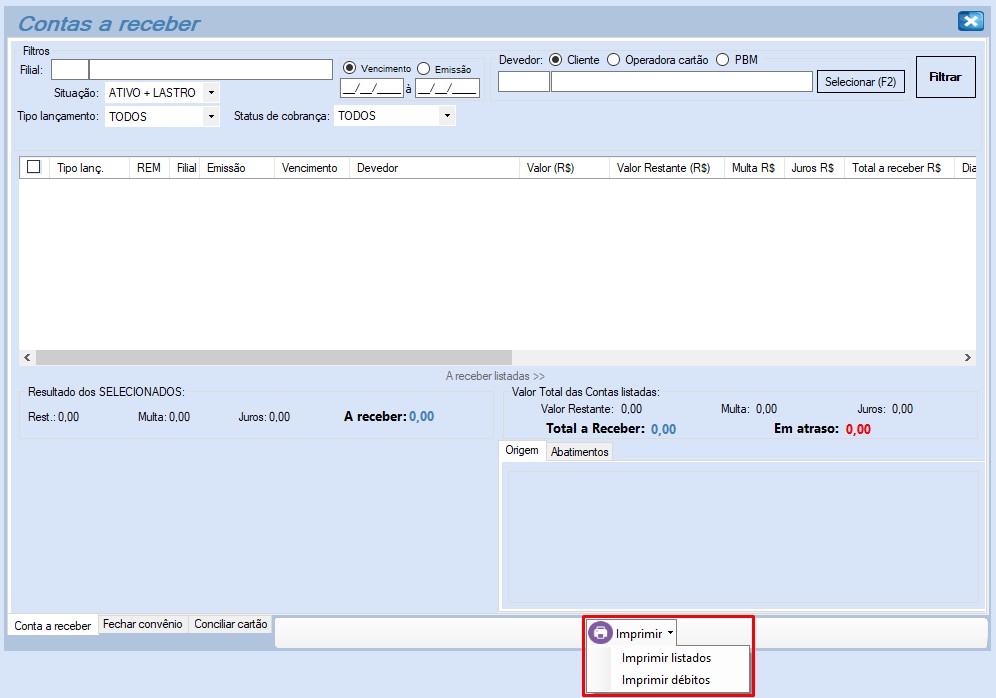
Task: Select the Emissão radio button
Action: point(424,68)
